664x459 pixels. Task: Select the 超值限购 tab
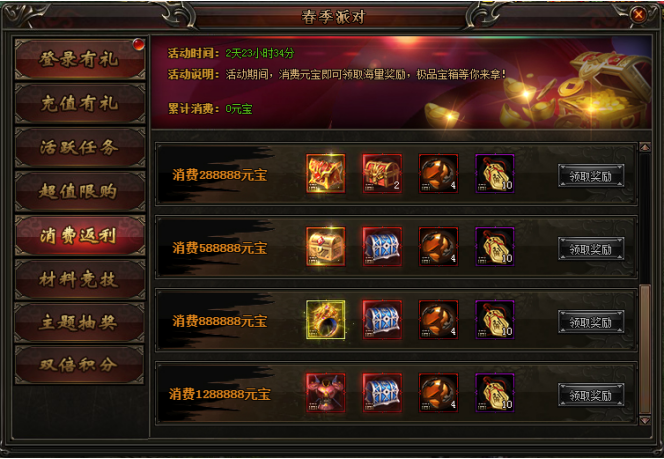80,191
